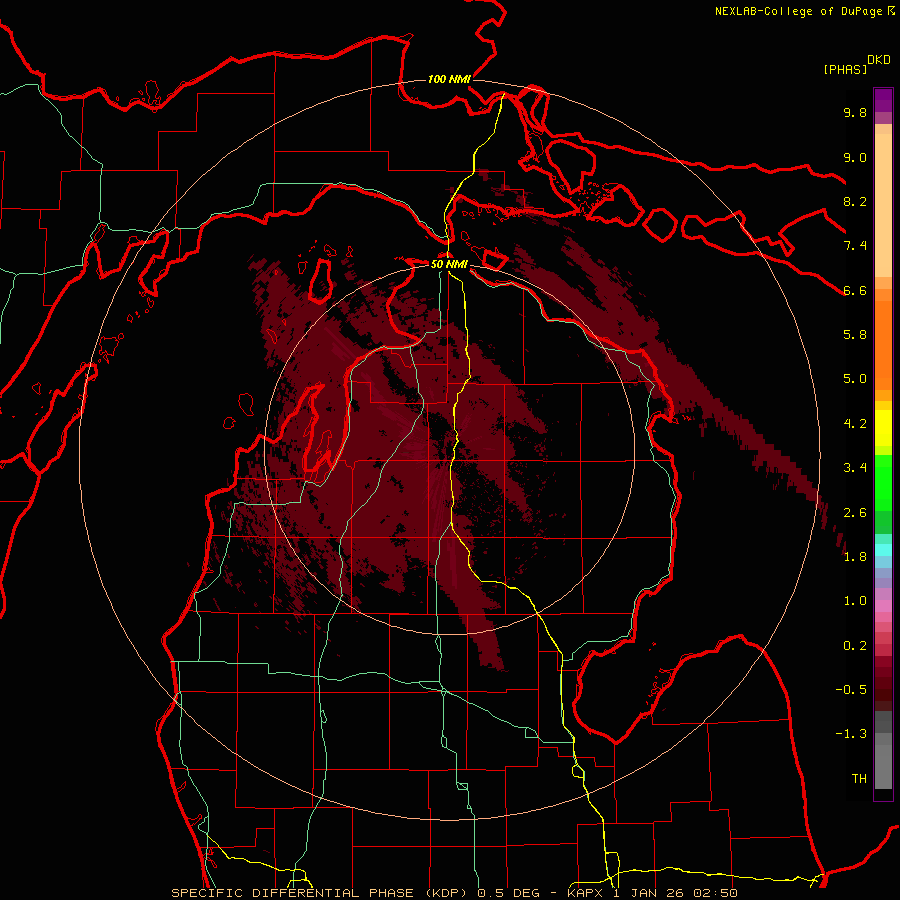Click the 6.6 scale label

tap(855, 290)
